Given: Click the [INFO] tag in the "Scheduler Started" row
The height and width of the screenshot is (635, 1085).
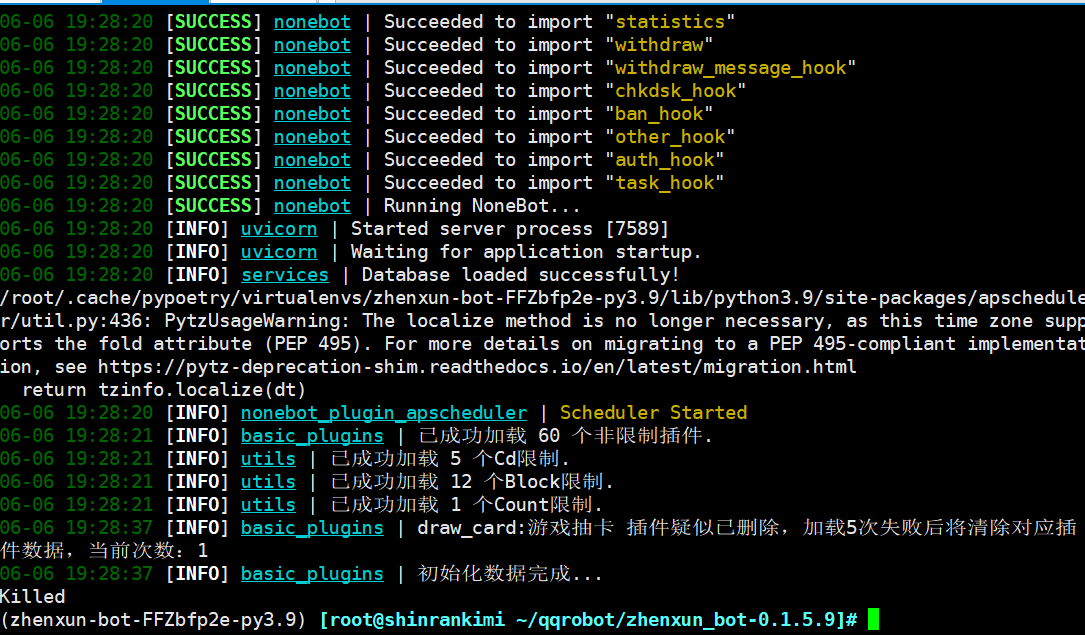Looking at the screenshot, I should [x=197, y=413].
